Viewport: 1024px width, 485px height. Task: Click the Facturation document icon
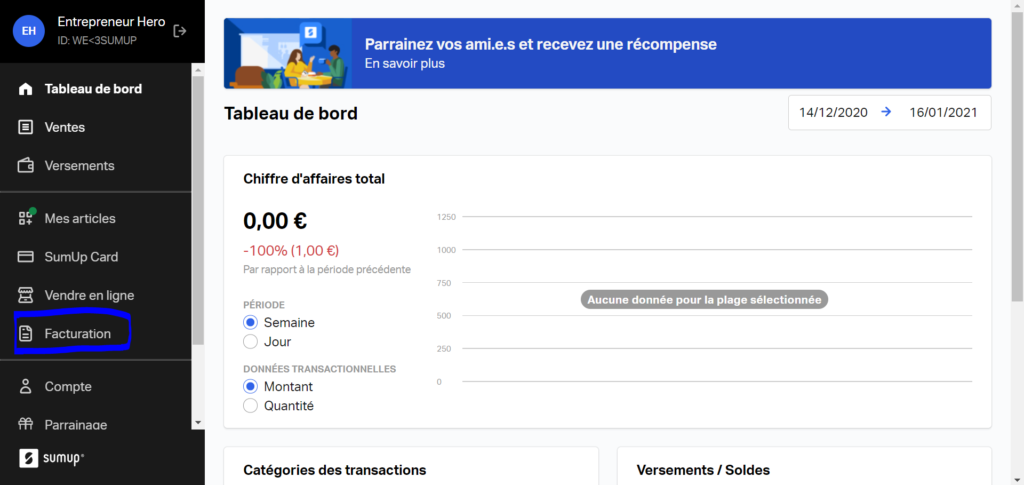click(x=26, y=333)
